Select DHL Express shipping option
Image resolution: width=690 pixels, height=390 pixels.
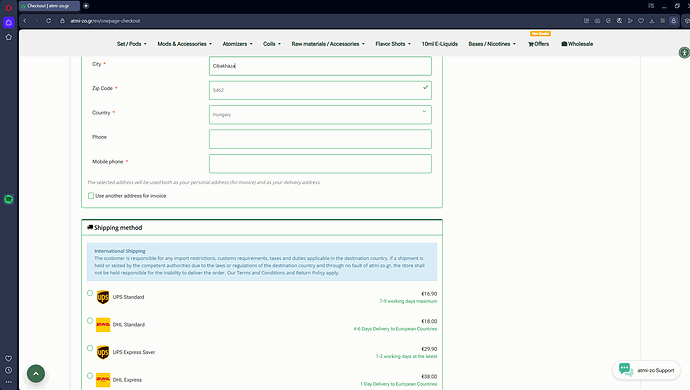(x=90, y=376)
